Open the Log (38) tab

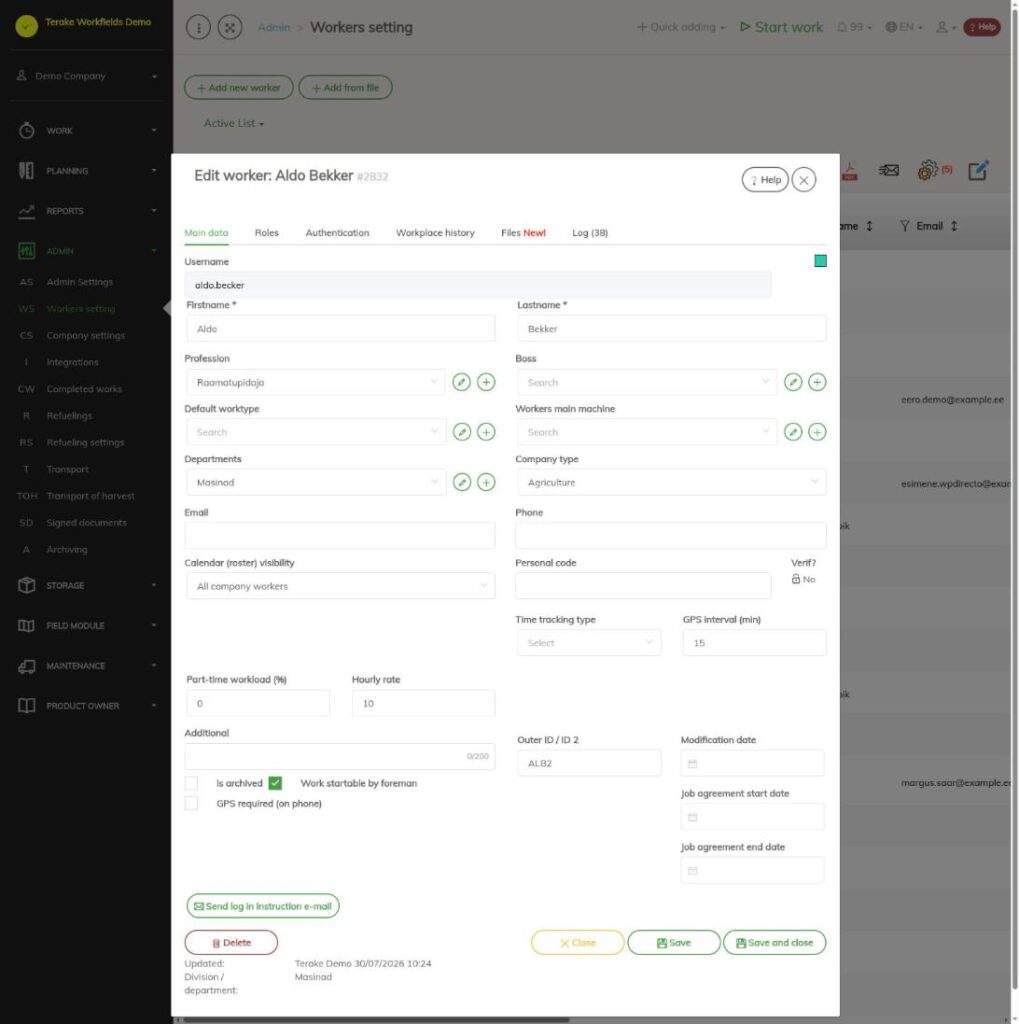(x=590, y=233)
